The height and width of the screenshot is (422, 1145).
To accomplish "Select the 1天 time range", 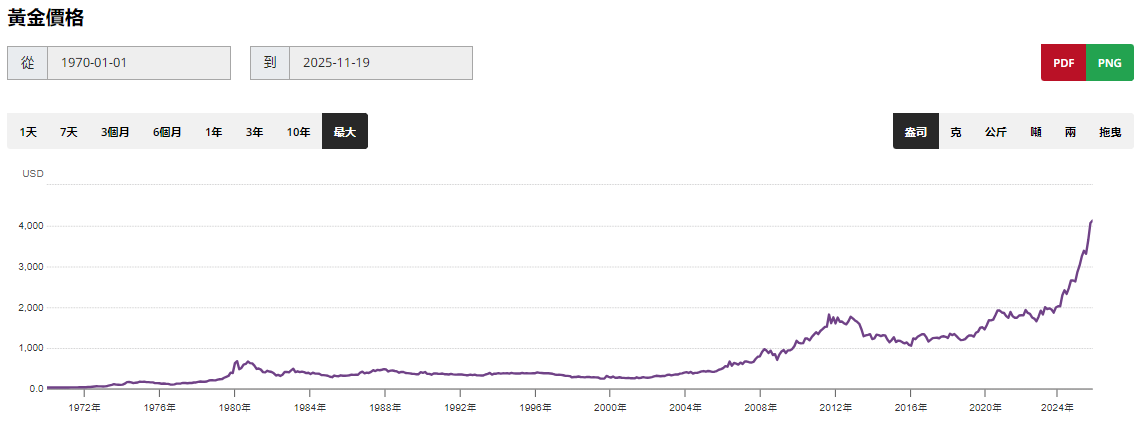I will click(x=28, y=132).
